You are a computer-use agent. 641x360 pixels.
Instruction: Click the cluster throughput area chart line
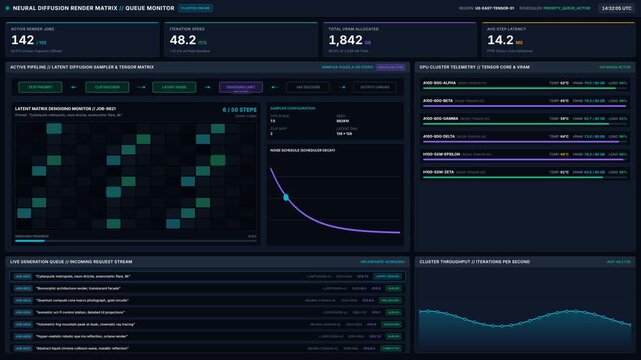click(525, 319)
